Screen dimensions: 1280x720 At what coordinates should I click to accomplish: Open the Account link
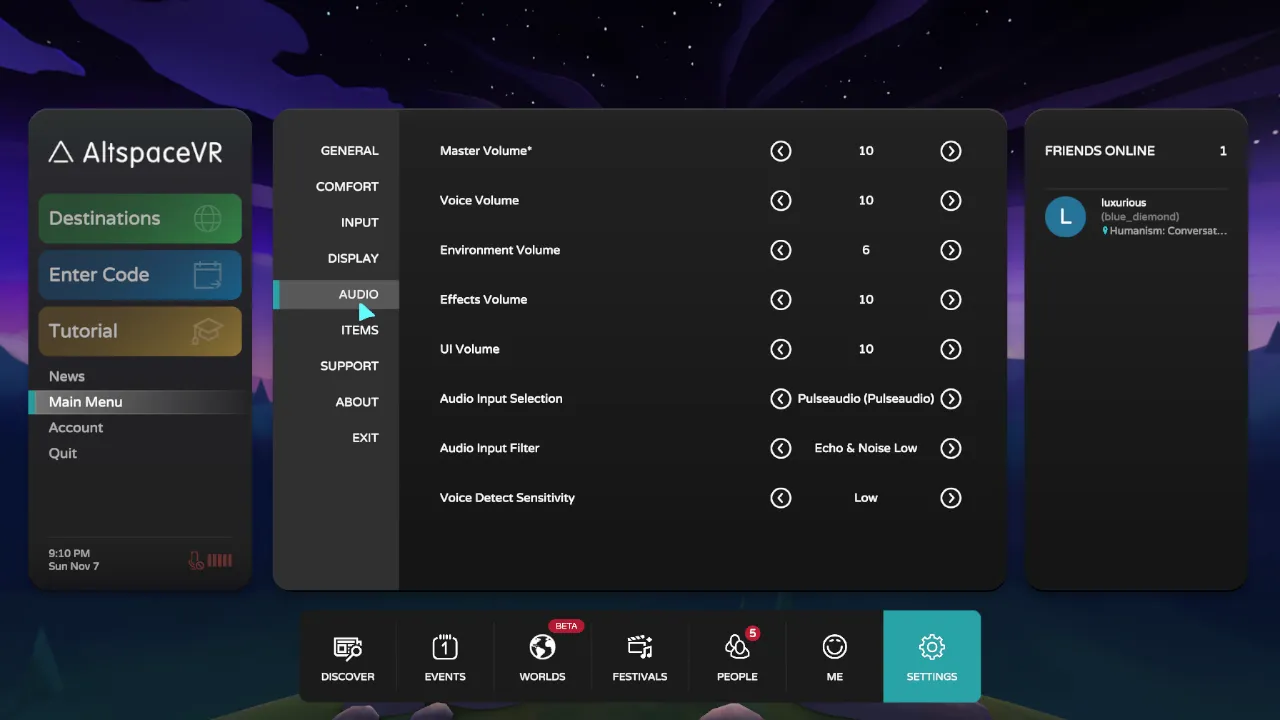click(x=76, y=428)
